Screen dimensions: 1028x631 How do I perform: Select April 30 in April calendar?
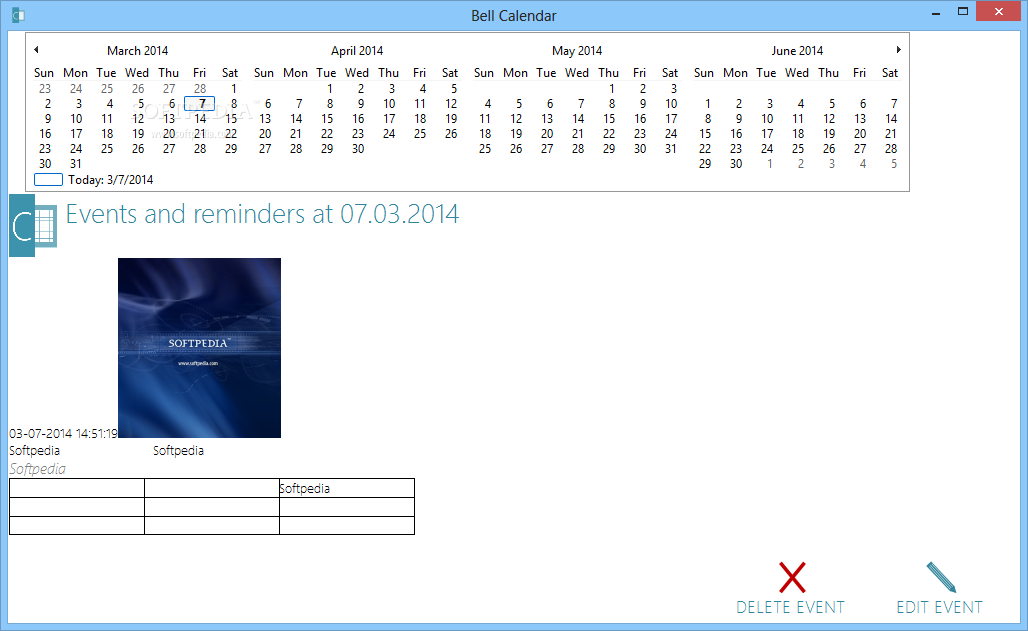pos(358,149)
